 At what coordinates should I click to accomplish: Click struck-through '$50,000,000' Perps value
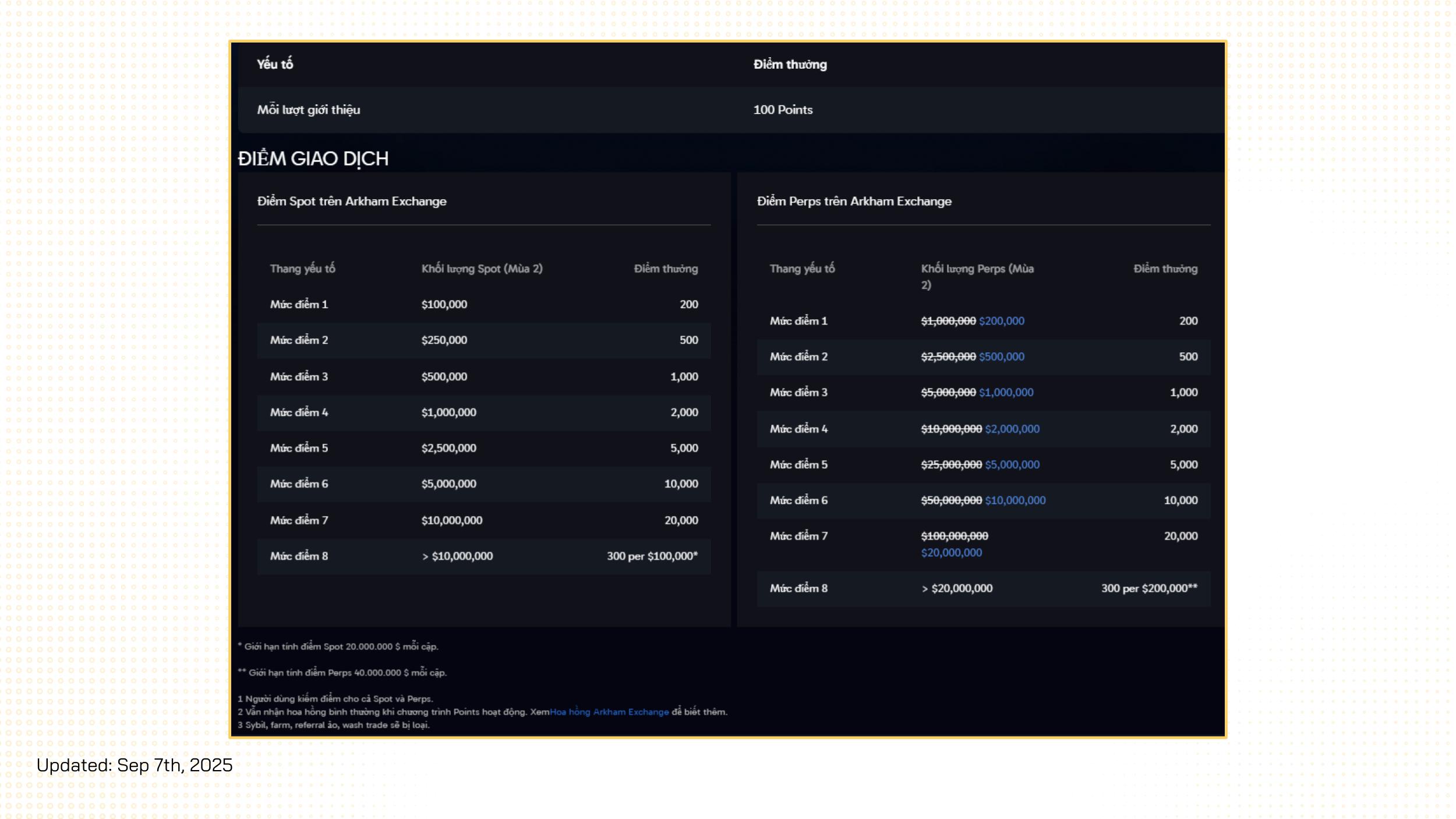pyautogui.click(x=951, y=500)
